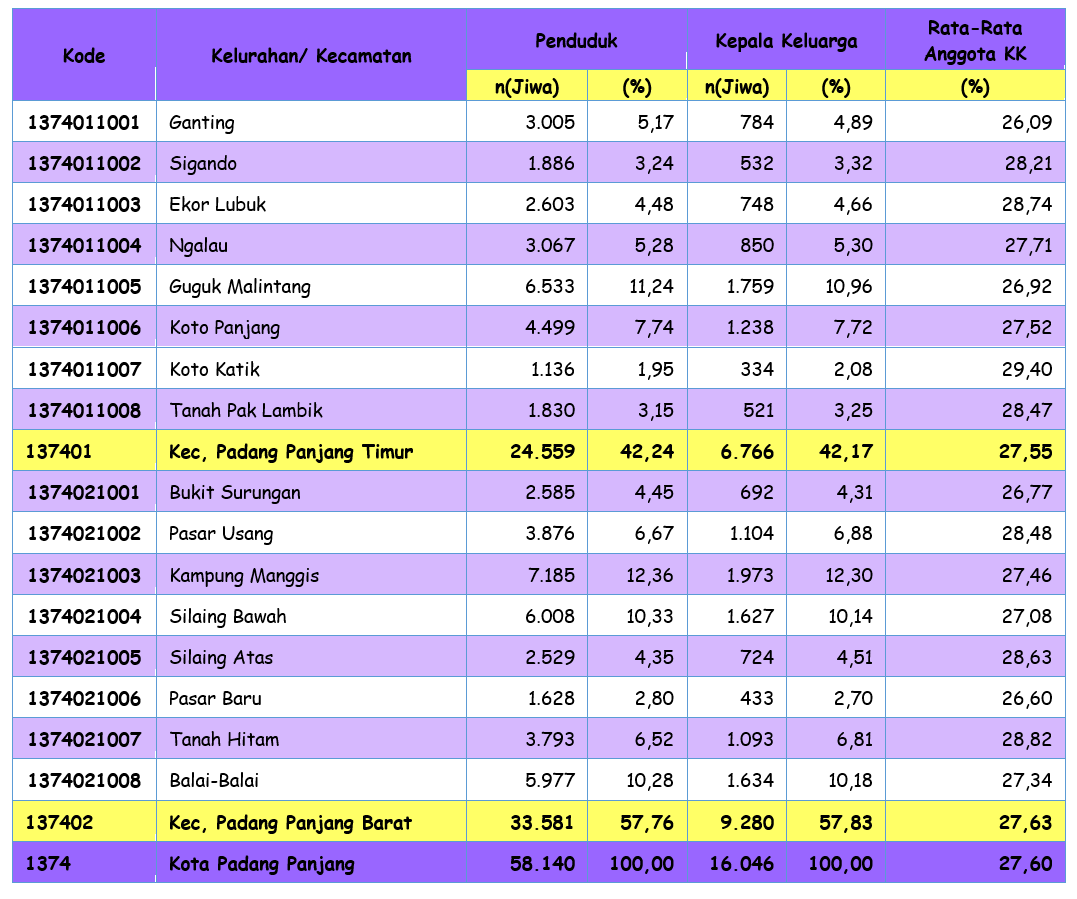The image size is (1077, 899).
Task: Select the total 24.559 in Timur row
Action: pyautogui.click(x=542, y=452)
